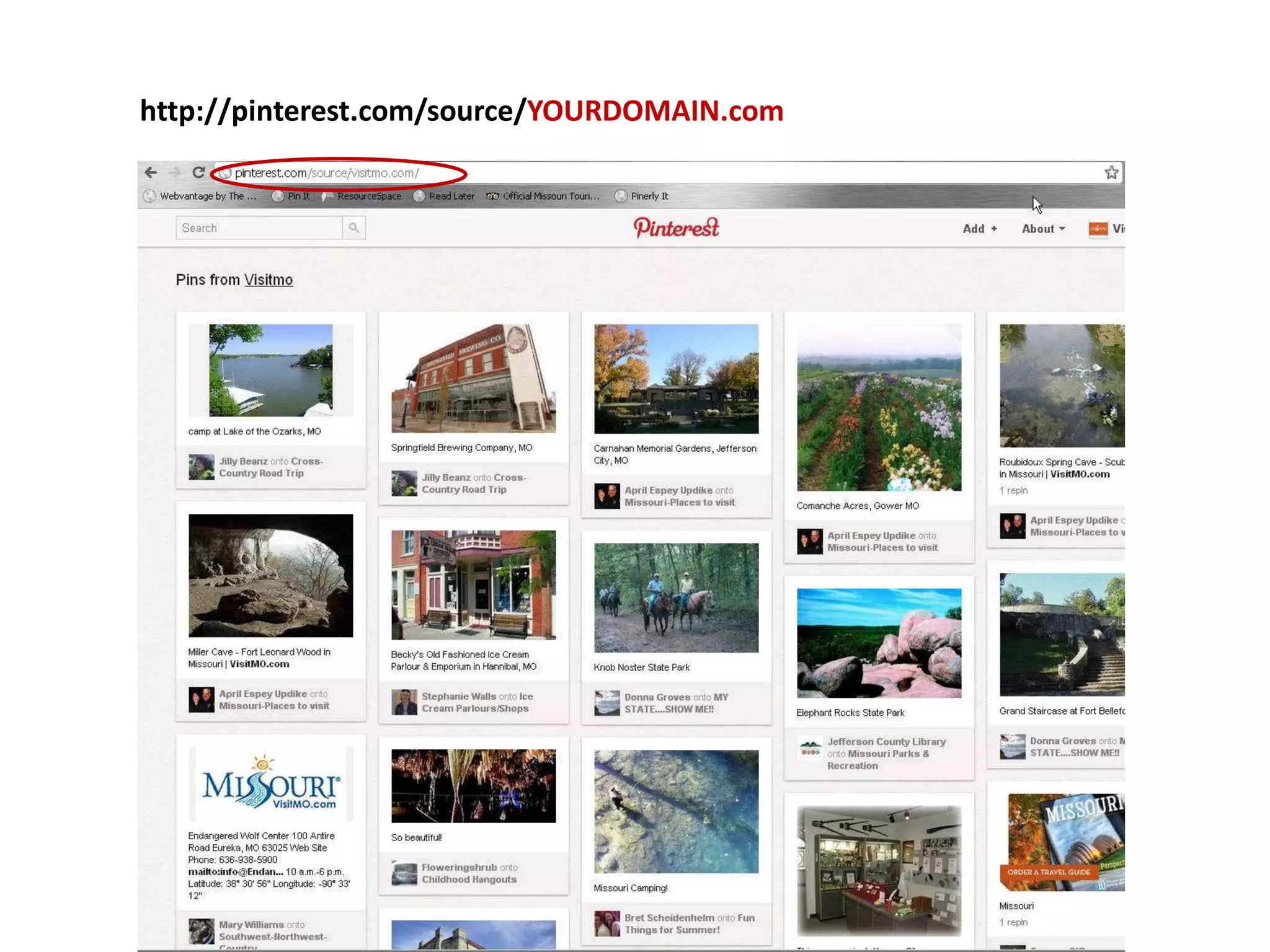Click Mary Williams avatar
1270x952 pixels.
coord(201,930)
